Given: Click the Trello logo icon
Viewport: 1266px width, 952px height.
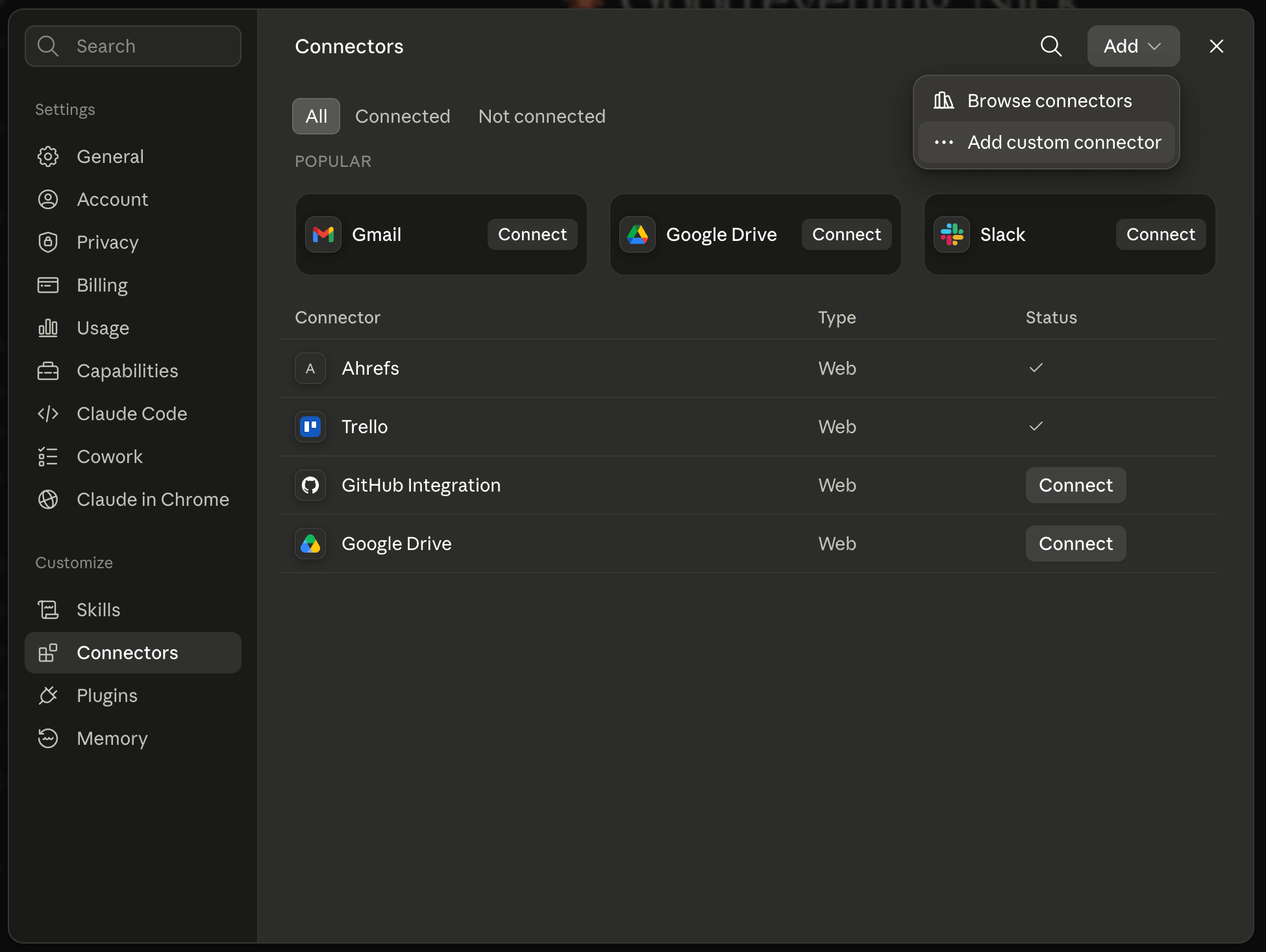Looking at the screenshot, I should [310, 427].
